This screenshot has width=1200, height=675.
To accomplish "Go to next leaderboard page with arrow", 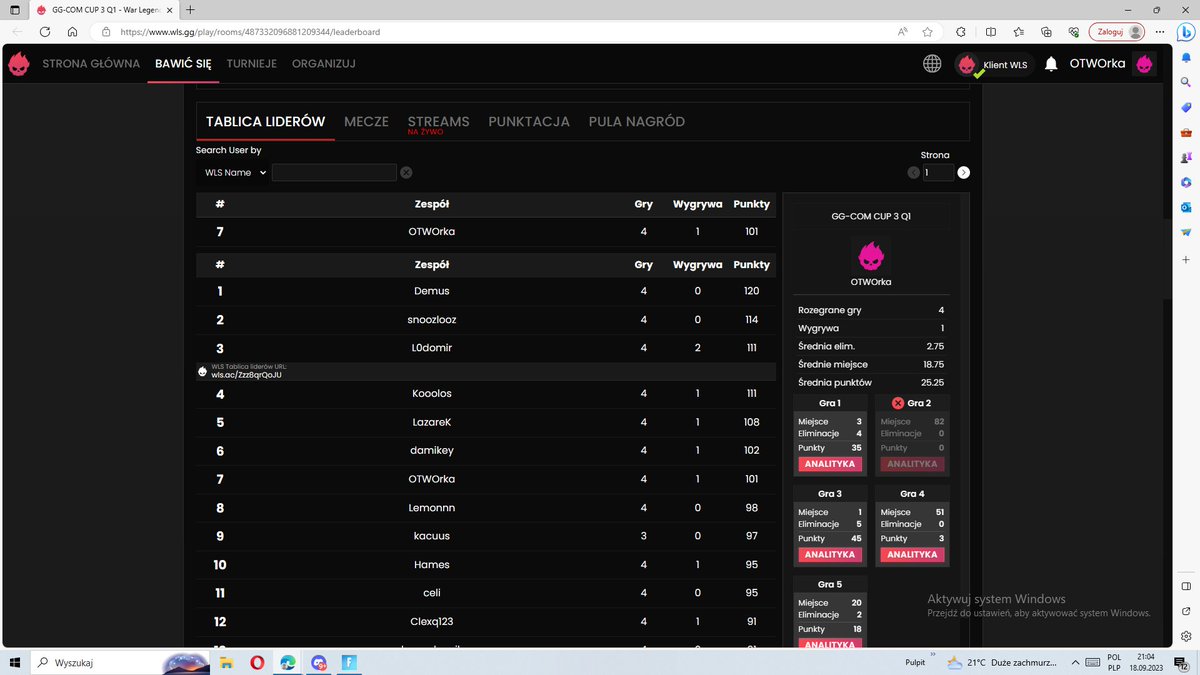I will click(963, 172).
